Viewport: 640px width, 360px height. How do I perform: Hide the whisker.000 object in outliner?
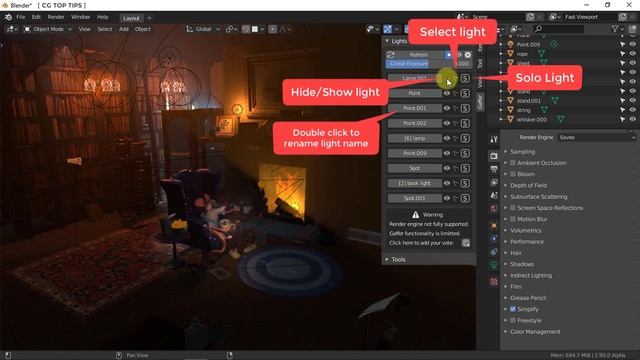[x=633, y=119]
